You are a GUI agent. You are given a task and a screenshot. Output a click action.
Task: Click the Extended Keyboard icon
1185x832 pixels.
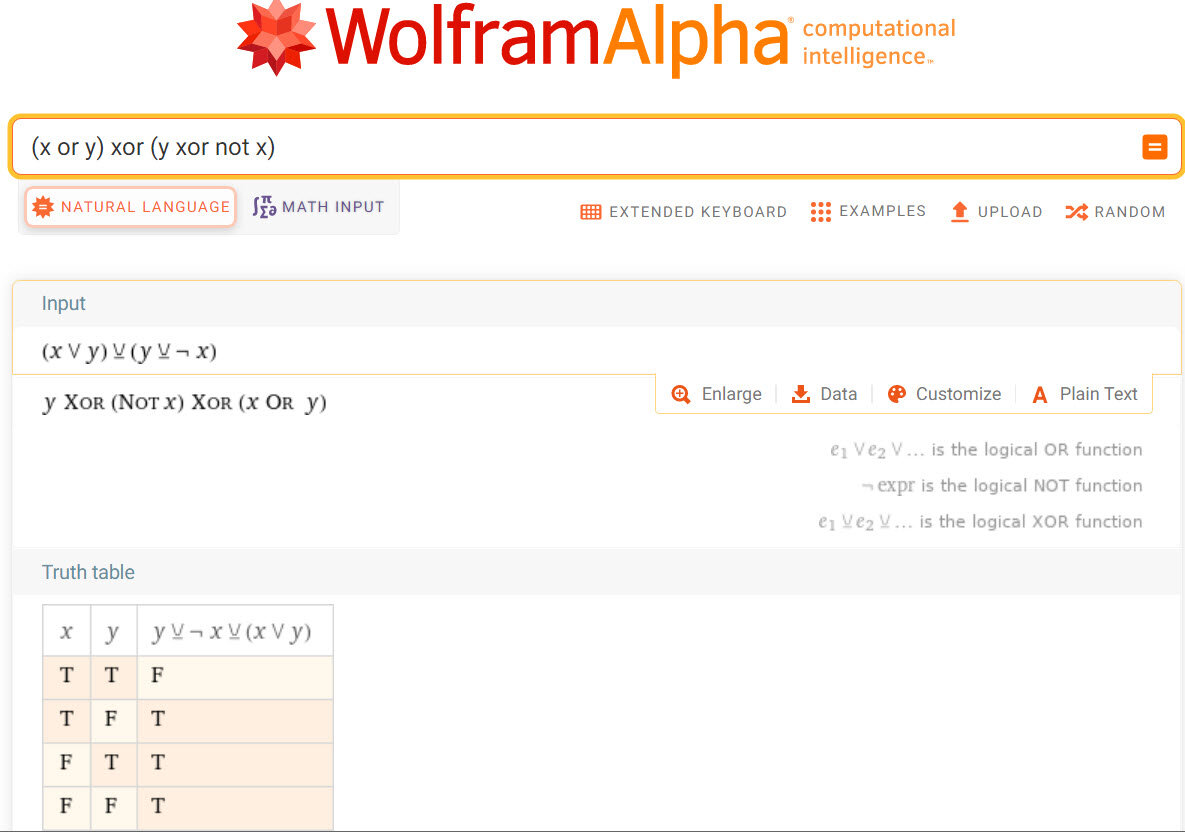tap(590, 212)
